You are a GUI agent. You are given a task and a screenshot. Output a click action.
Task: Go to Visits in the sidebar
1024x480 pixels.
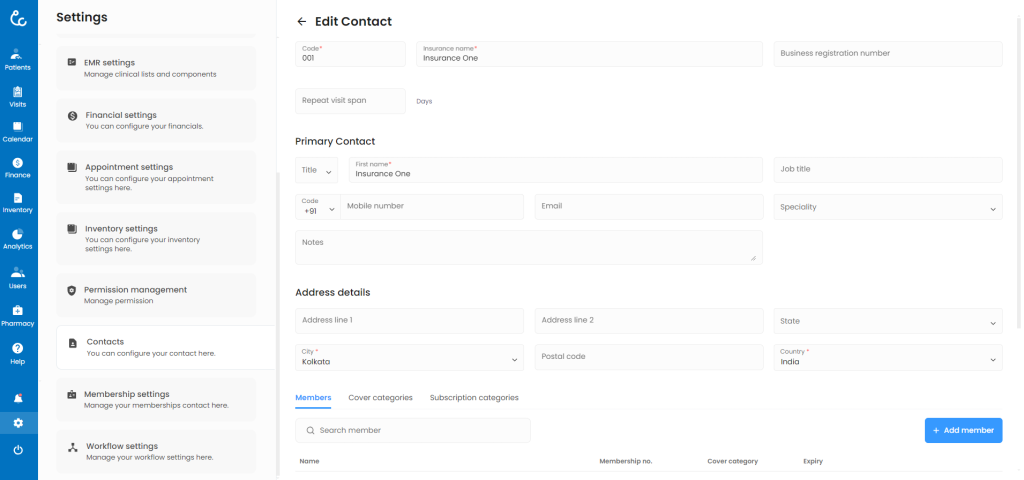pos(18,96)
